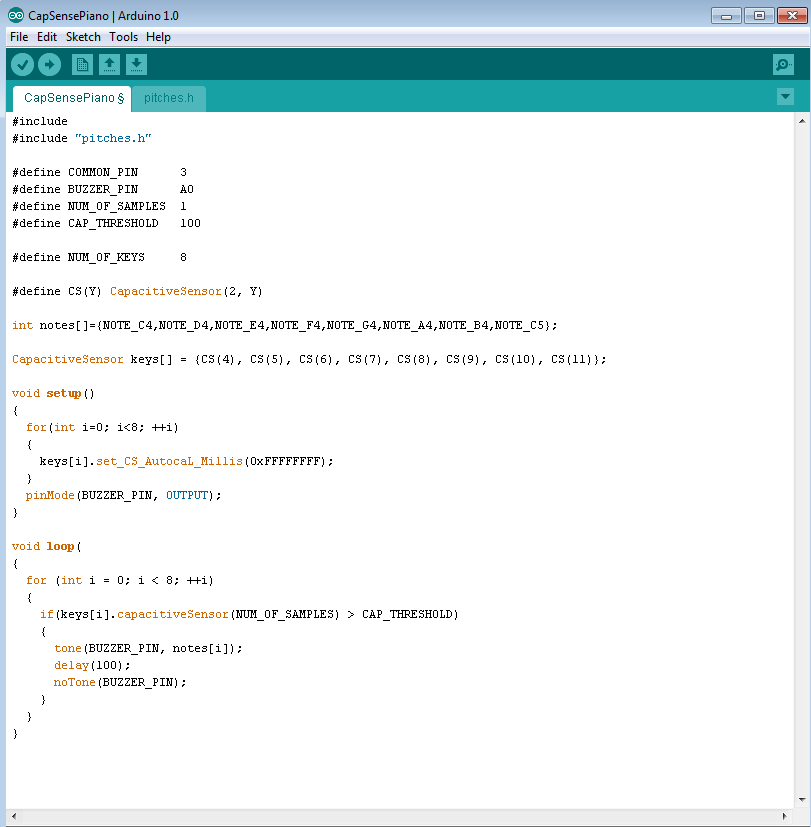The image size is (811, 827).
Task: Click the vertical scrollbar up arrow
Action: click(x=802, y=121)
